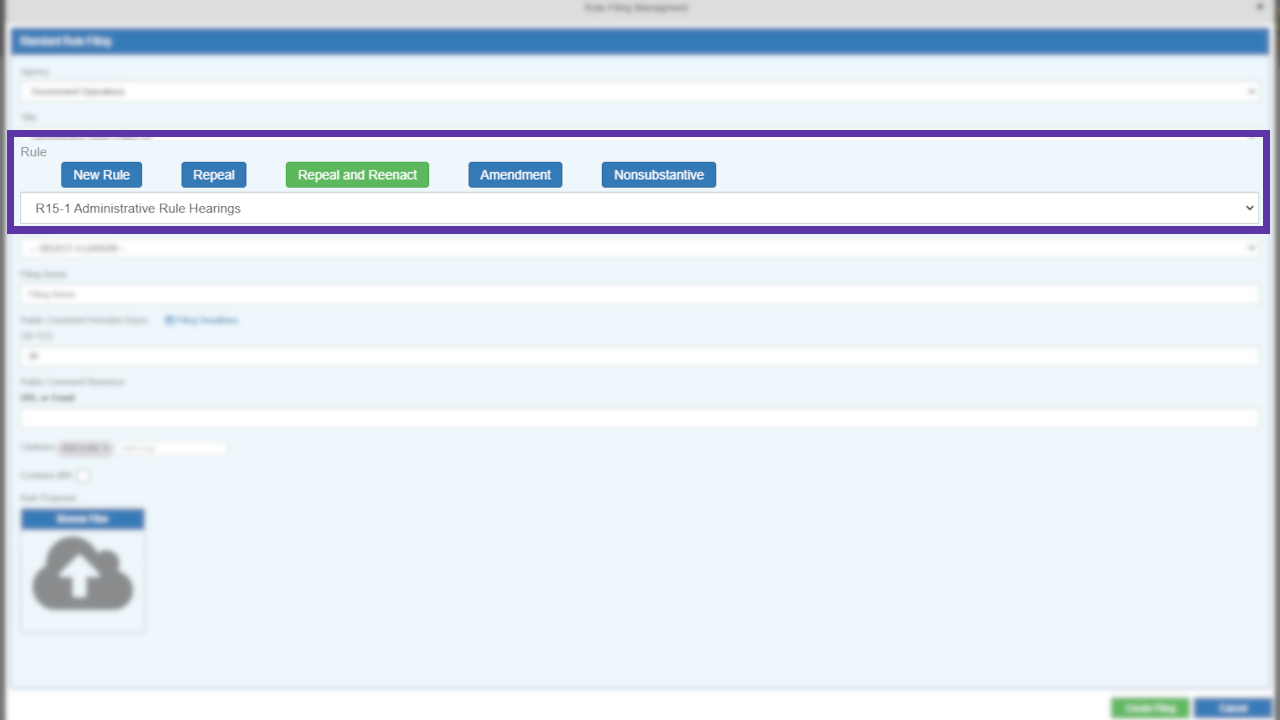Choose the Nonsubstantive filing type
Viewport: 1280px width, 720px height.
(658, 175)
